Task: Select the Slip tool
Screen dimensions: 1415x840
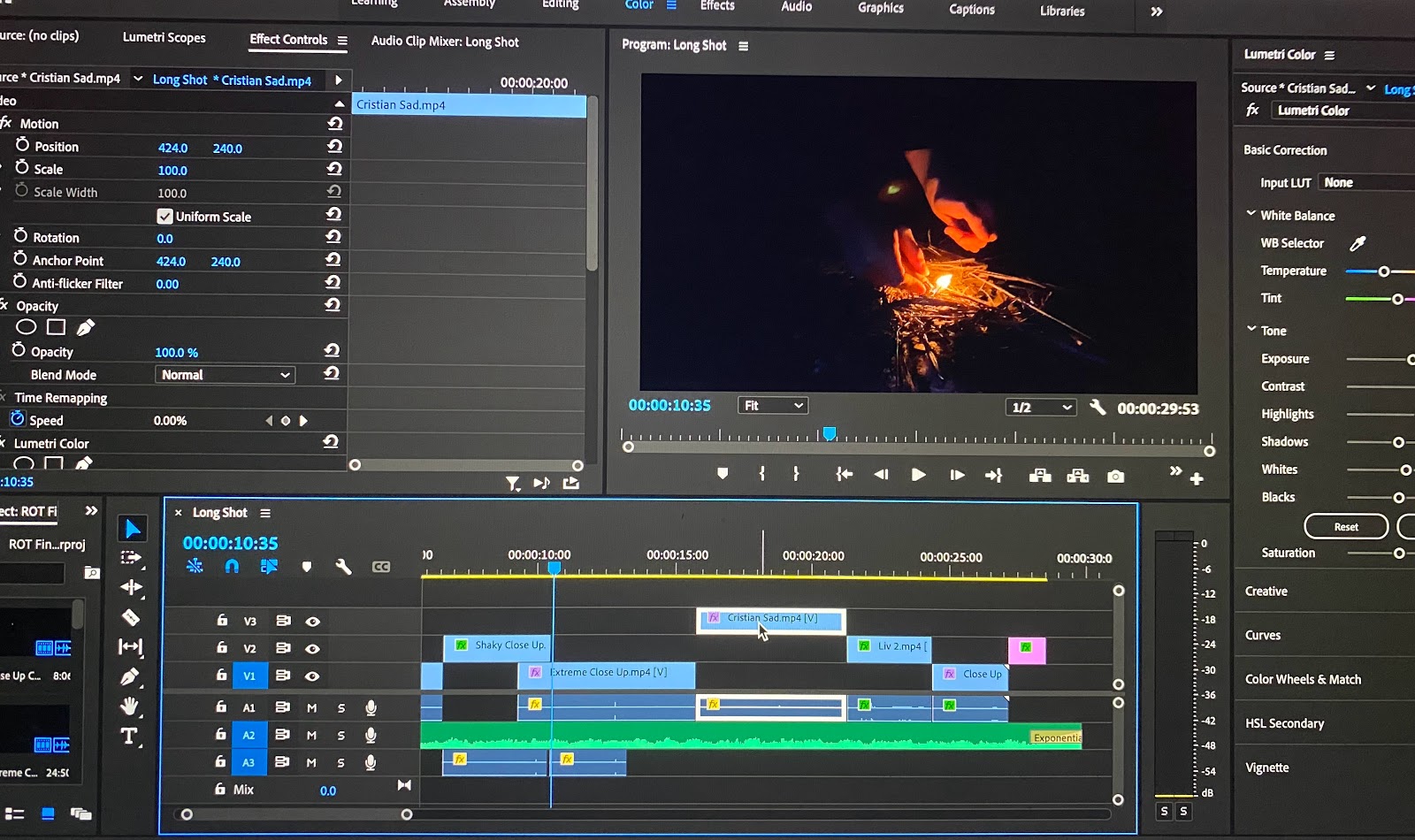Action: tap(130, 647)
